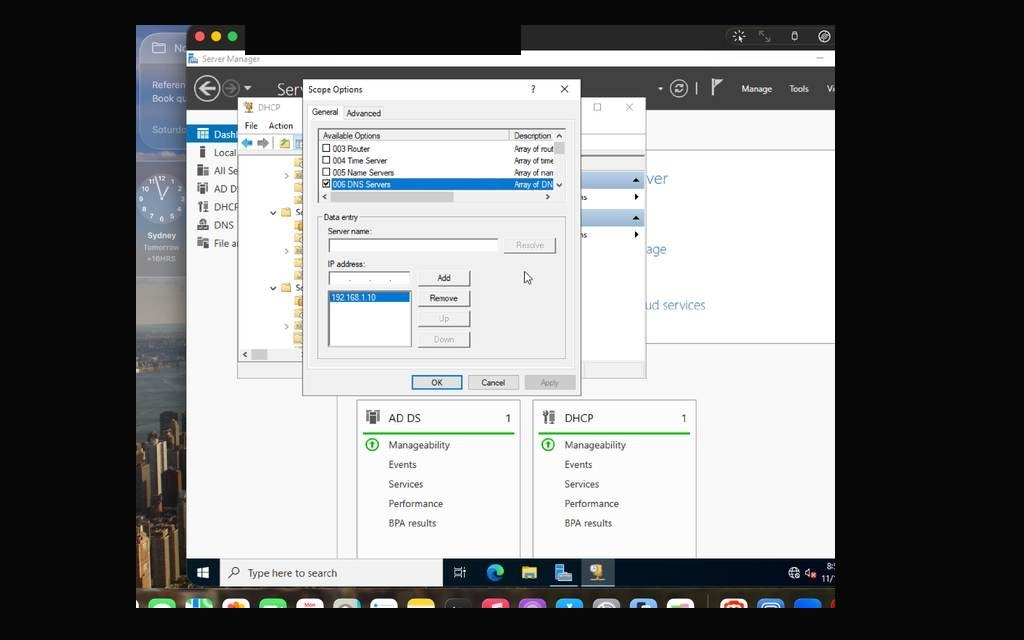Open the AD DS tile header
This screenshot has width=1024, height=640.
coord(439,418)
